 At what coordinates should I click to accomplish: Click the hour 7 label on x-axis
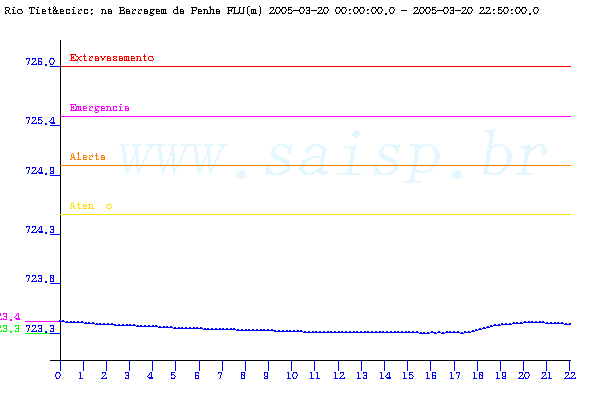tap(220, 376)
